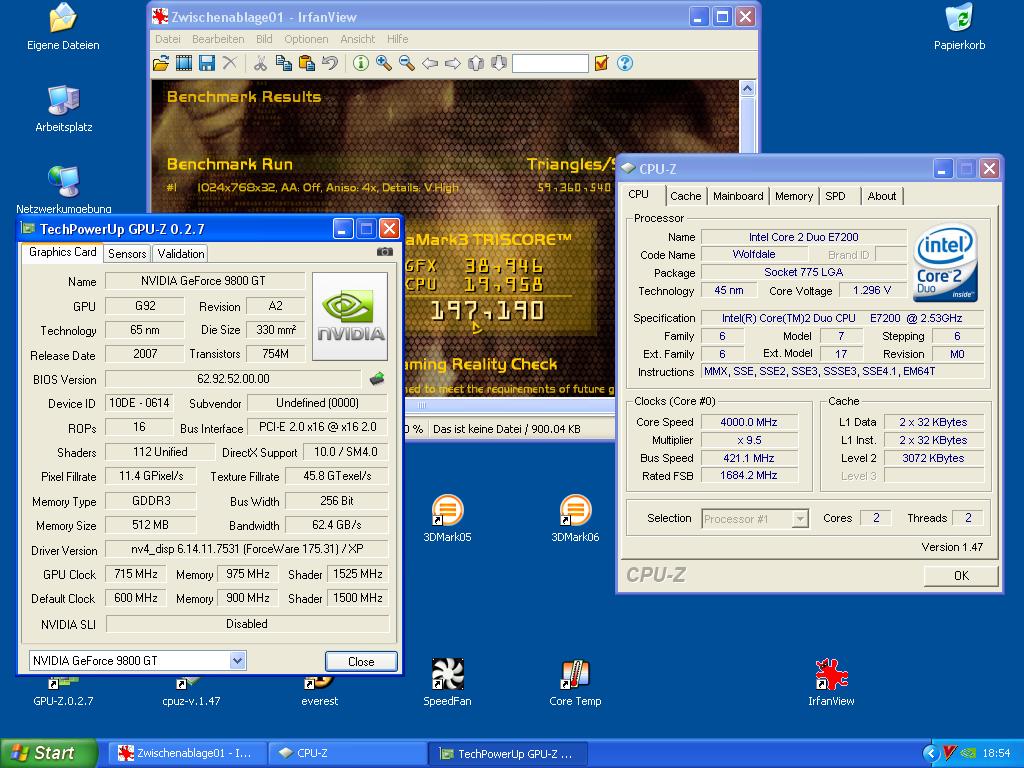Select the Papierkorb recycle bin icon
Viewport: 1024px width, 768px height.
959,27
